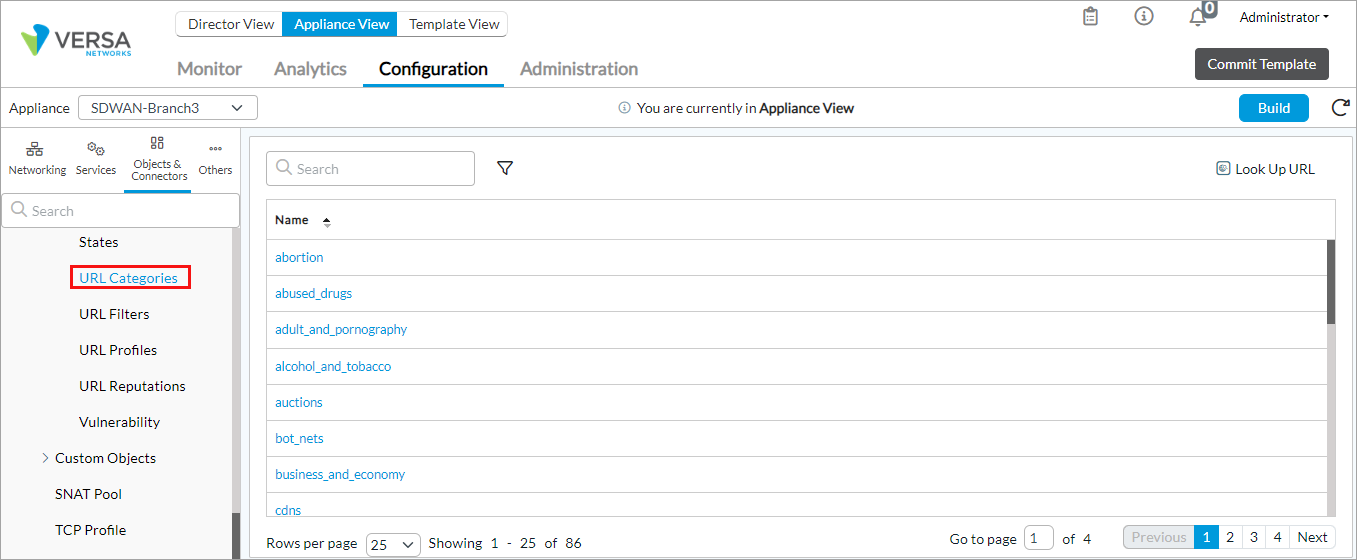Open the business_and_economy category link
1357x560 pixels.
pos(340,474)
